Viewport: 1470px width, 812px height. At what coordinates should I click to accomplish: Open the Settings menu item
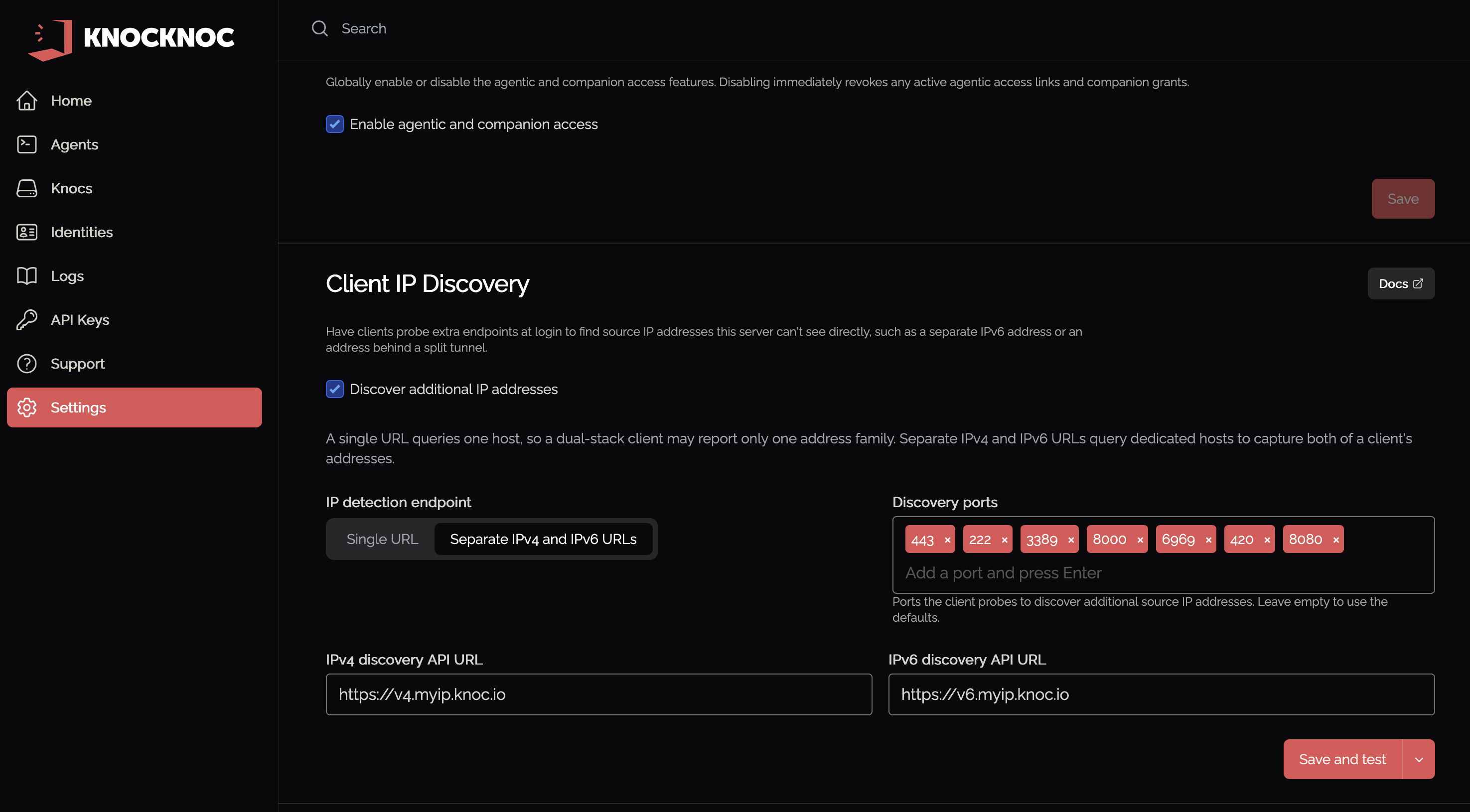tap(135, 407)
